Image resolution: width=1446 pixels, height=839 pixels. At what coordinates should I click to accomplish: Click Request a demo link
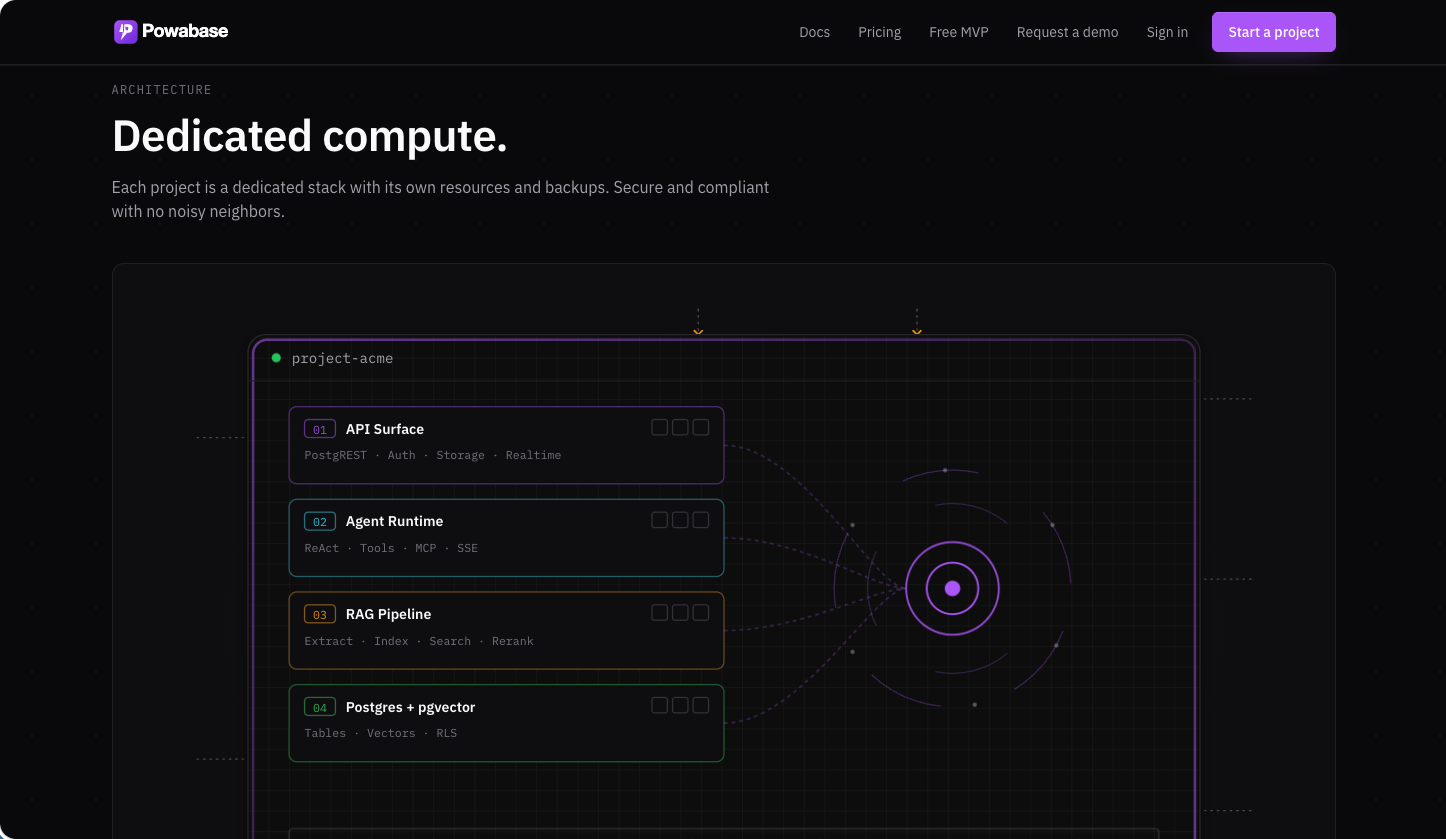pyautogui.click(x=1068, y=32)
